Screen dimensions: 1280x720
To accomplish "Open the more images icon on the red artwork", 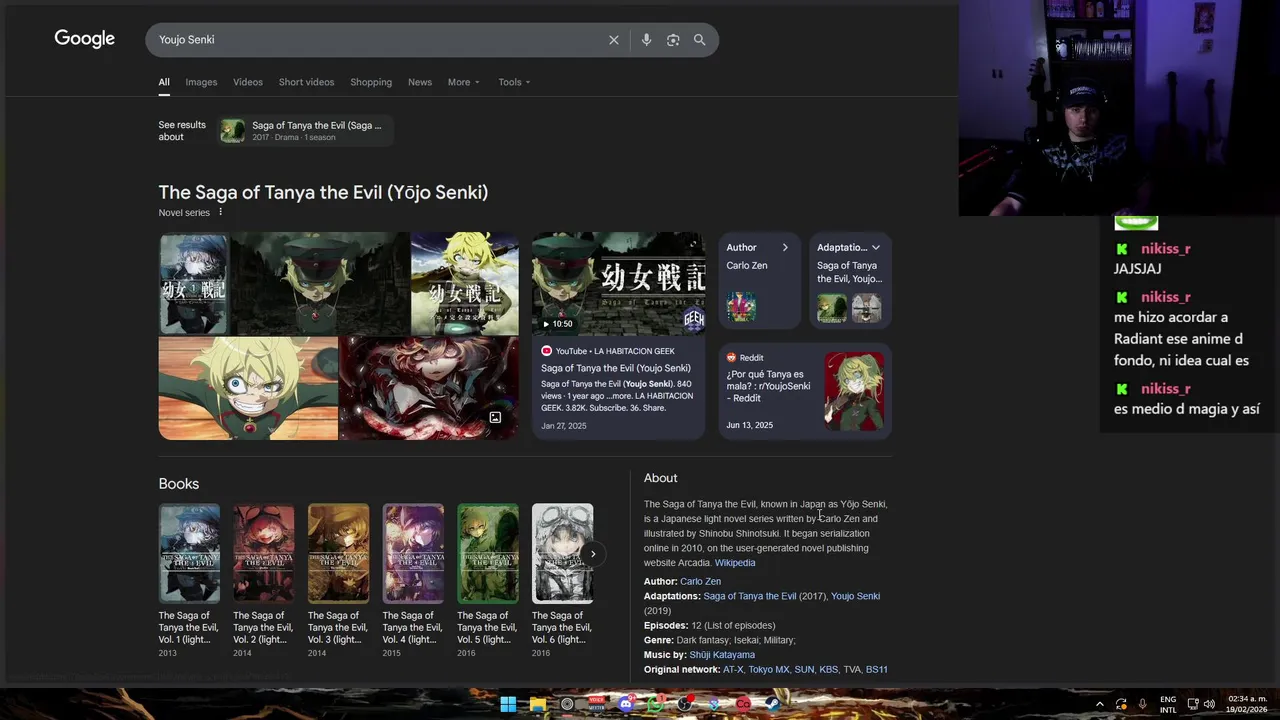I will 495,417.
